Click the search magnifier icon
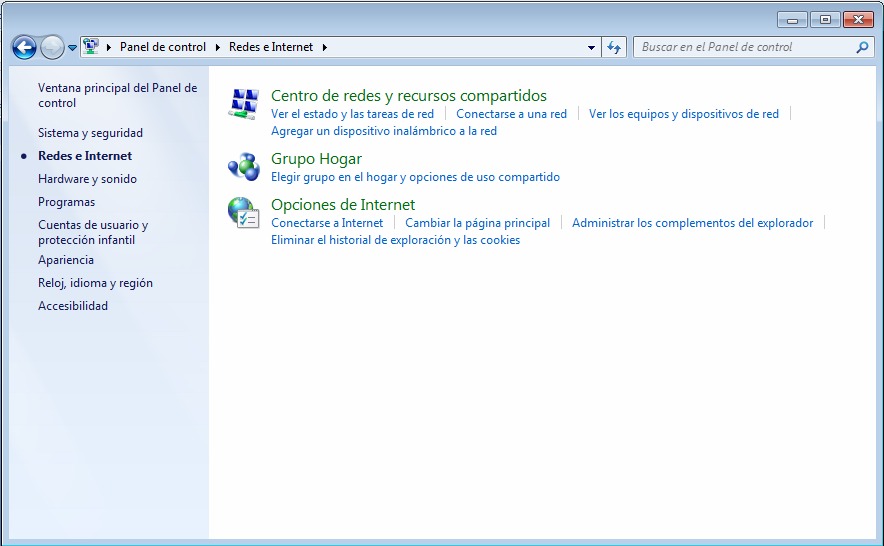 [x=862, y=47]
